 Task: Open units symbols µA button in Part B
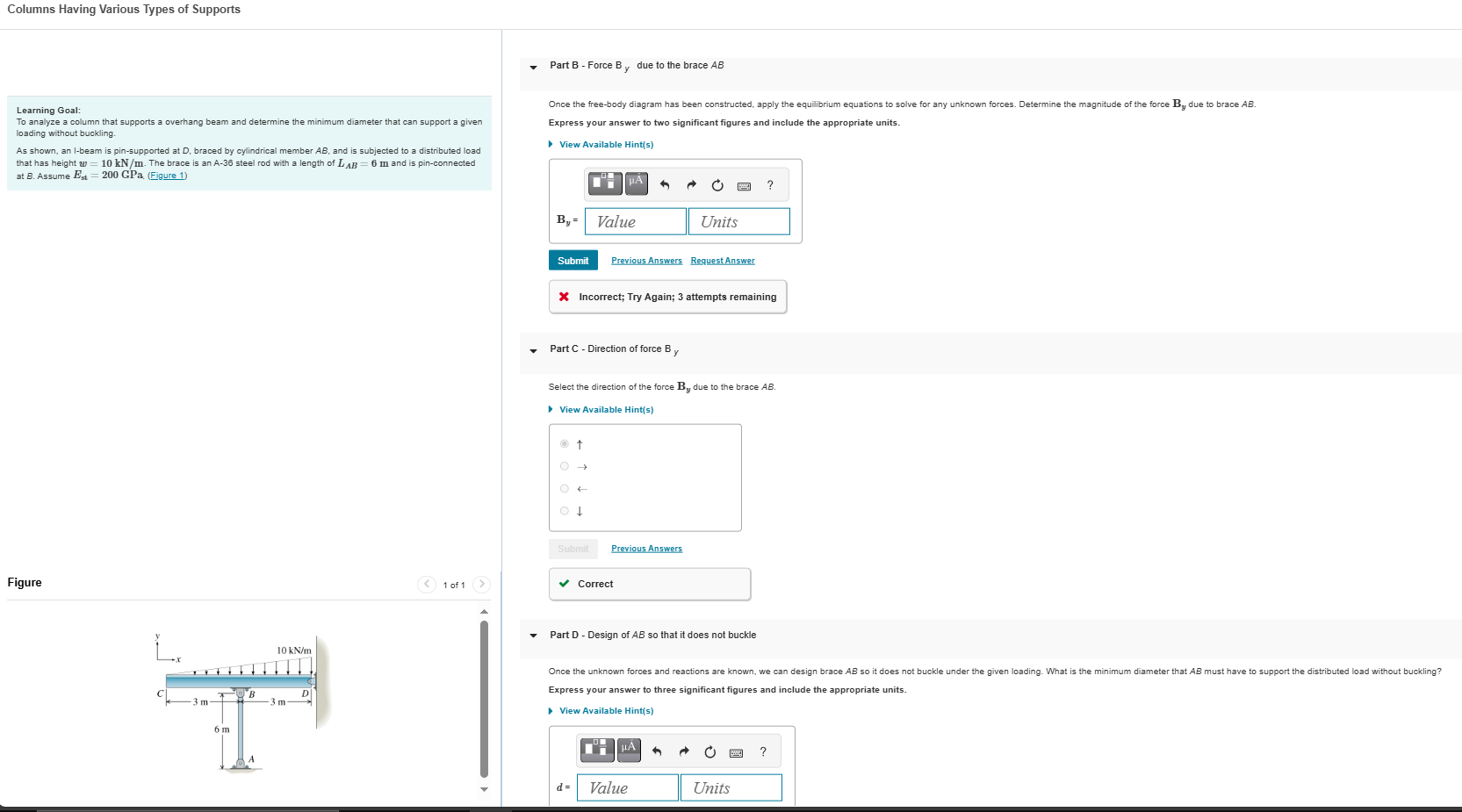[x=637, y=183]
